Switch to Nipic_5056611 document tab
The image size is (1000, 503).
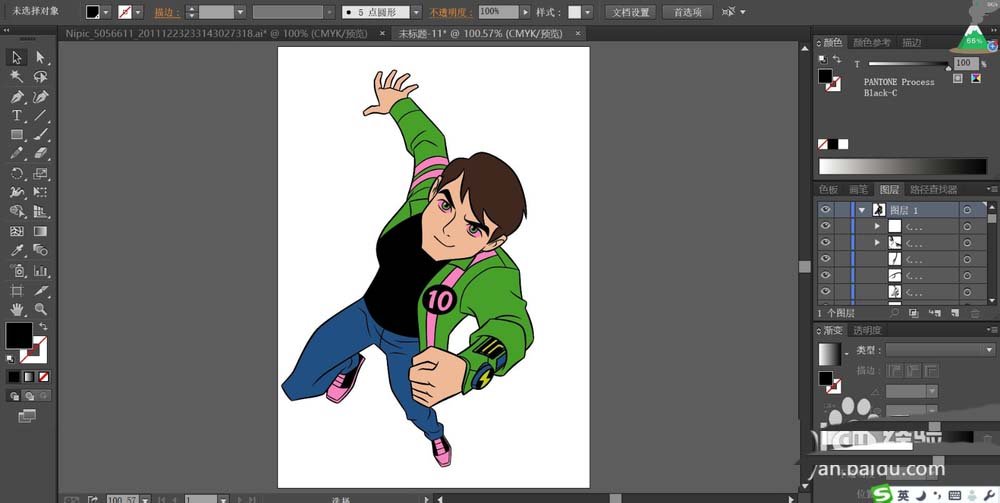219,33
